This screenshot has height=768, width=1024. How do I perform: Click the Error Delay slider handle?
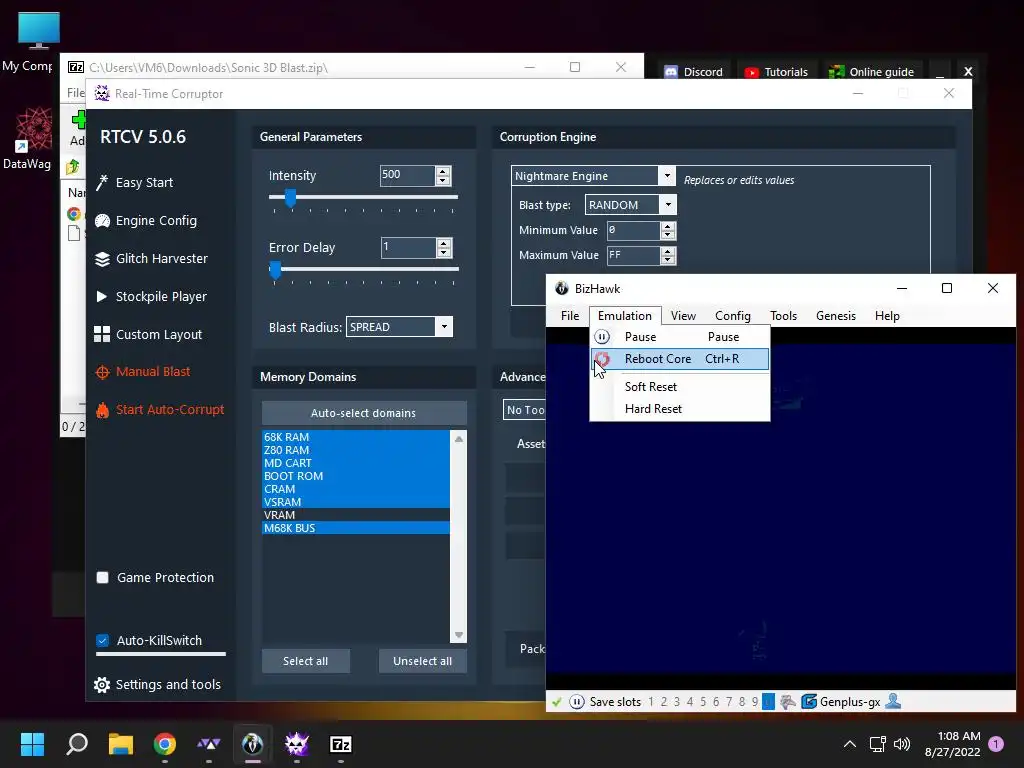tap(276, 270)
